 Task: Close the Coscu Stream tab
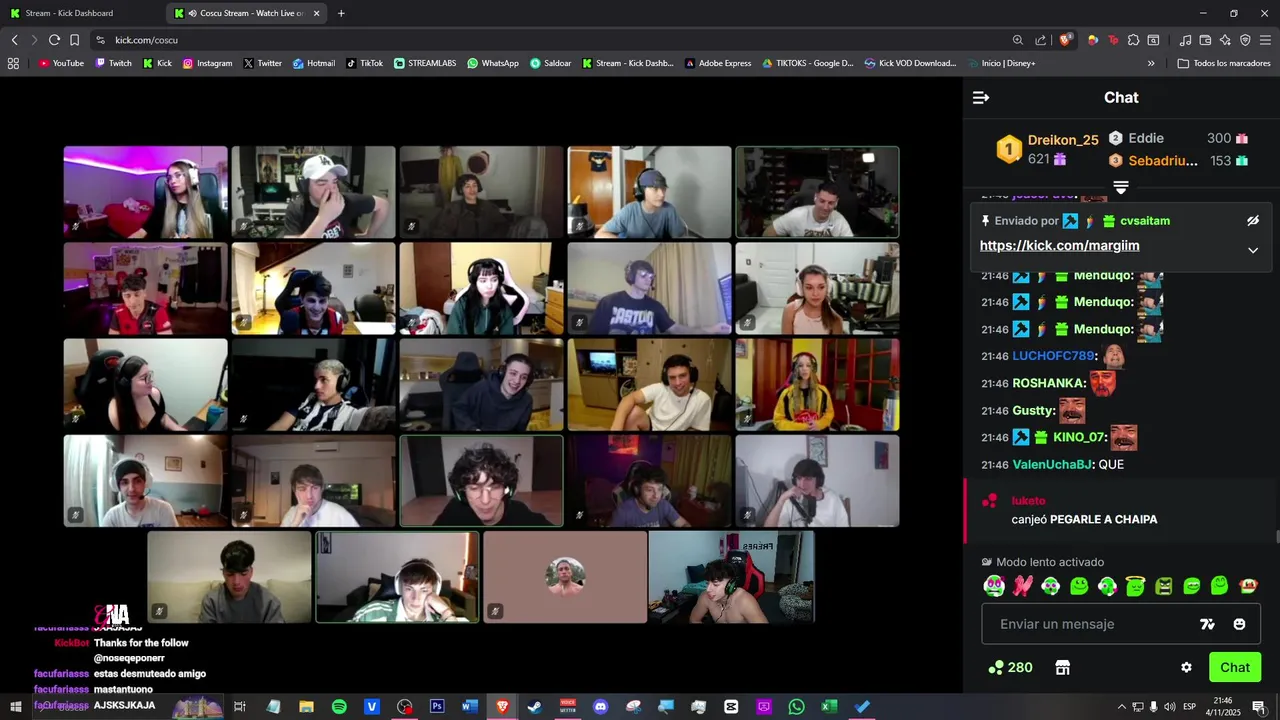317,13
